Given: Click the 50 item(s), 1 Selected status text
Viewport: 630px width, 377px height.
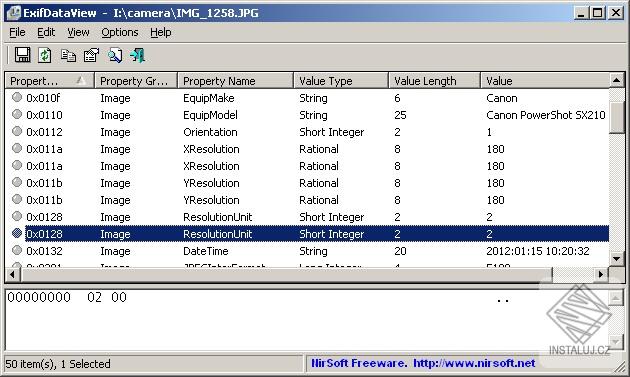Looking at the screenshot, I should (58, 364).
